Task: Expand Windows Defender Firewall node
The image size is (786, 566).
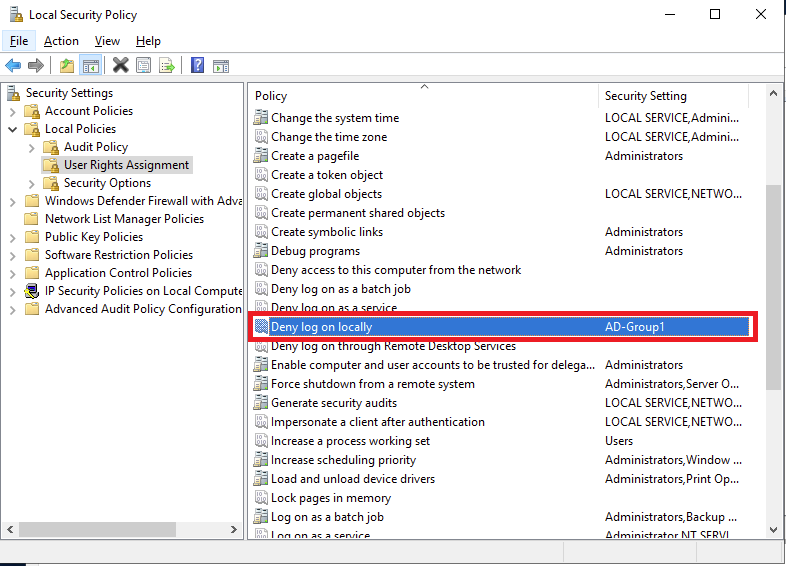Action: click(13, 202)
